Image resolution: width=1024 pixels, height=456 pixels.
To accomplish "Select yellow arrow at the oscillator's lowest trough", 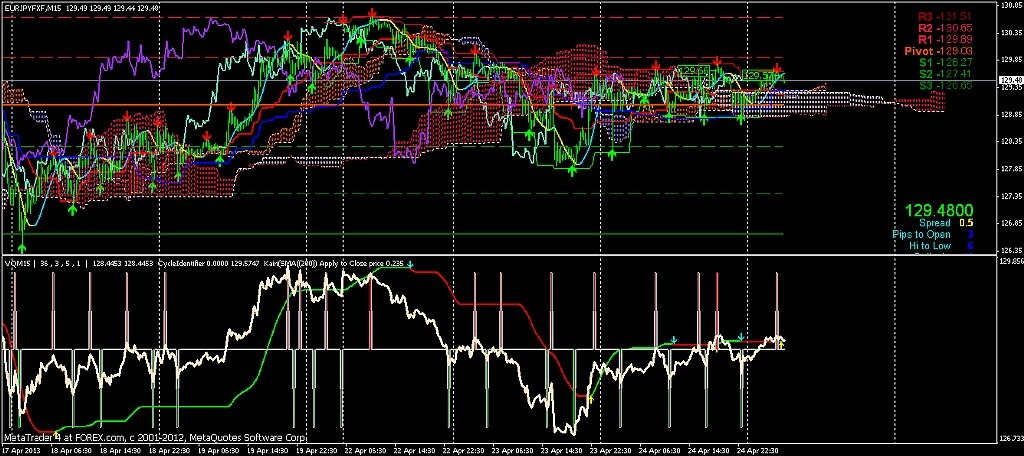I will [x=590, y=400].
